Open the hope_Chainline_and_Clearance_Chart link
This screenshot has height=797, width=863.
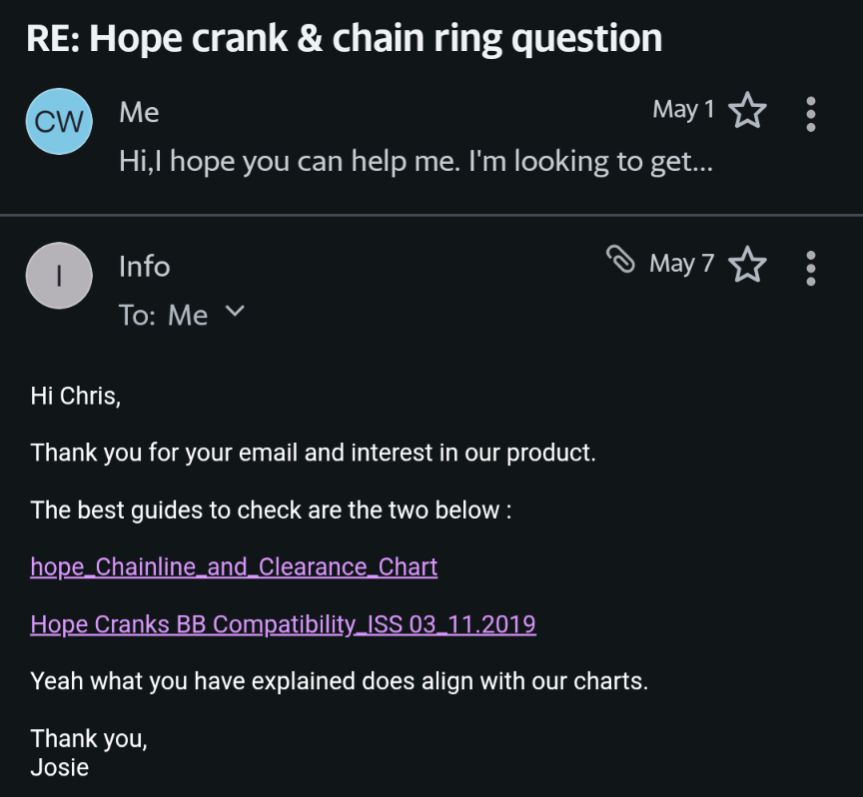[234, 567]
